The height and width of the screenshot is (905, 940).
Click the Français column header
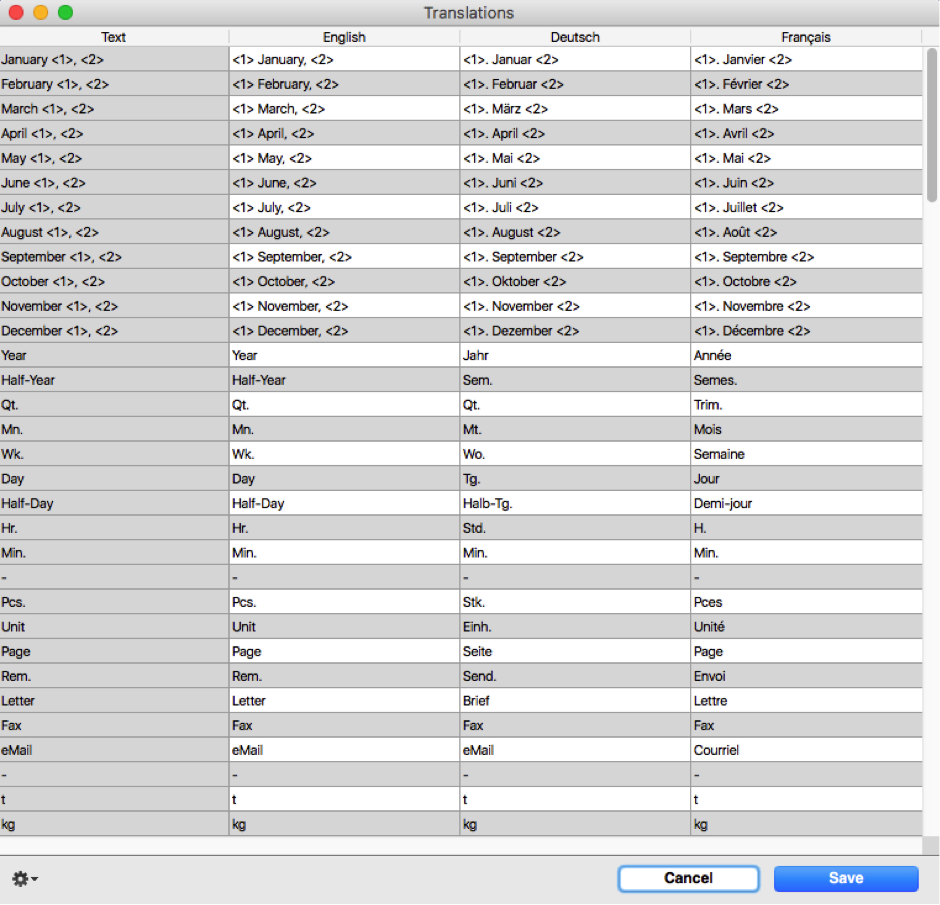tap(806, 37)
